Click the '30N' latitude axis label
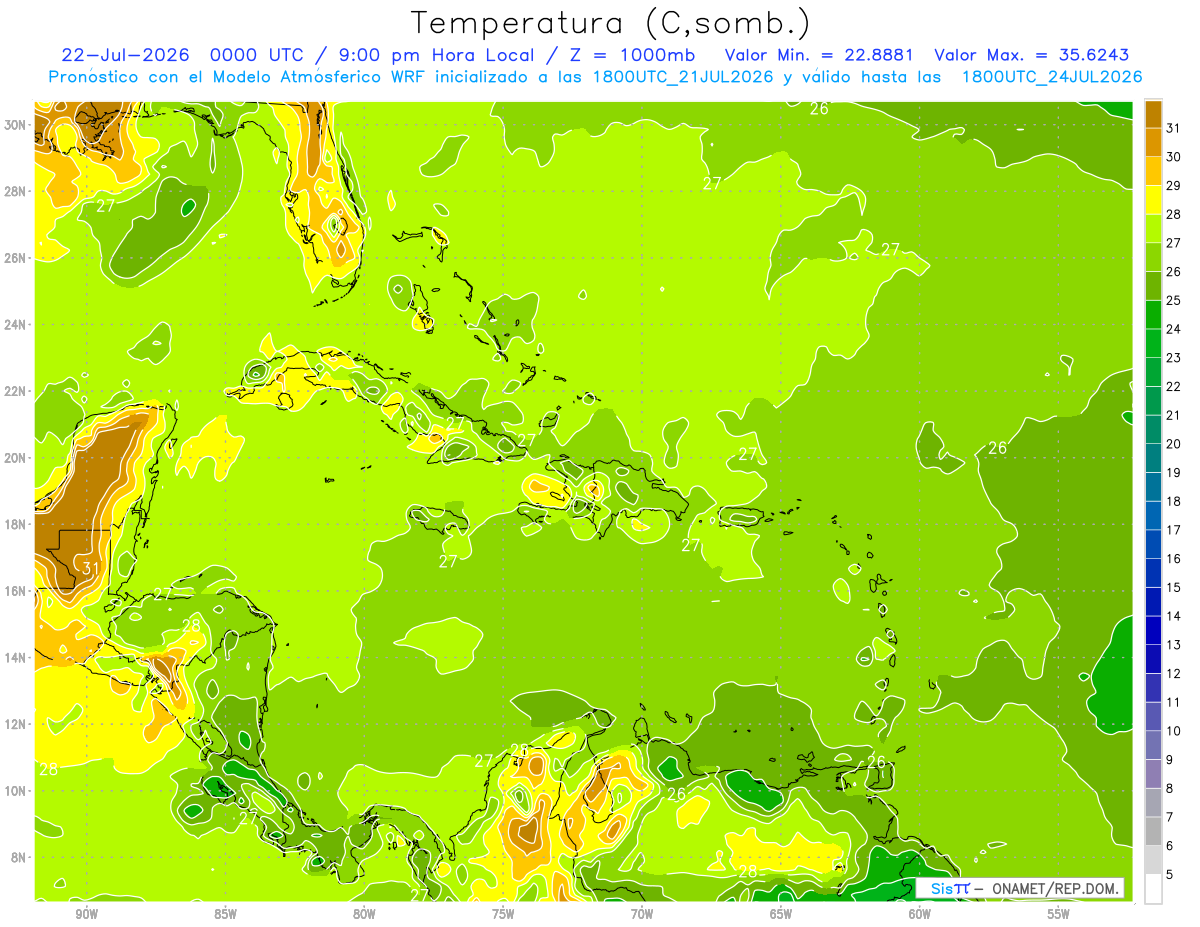This screenshot has width=1200, height=927. (x=15, y=124)
